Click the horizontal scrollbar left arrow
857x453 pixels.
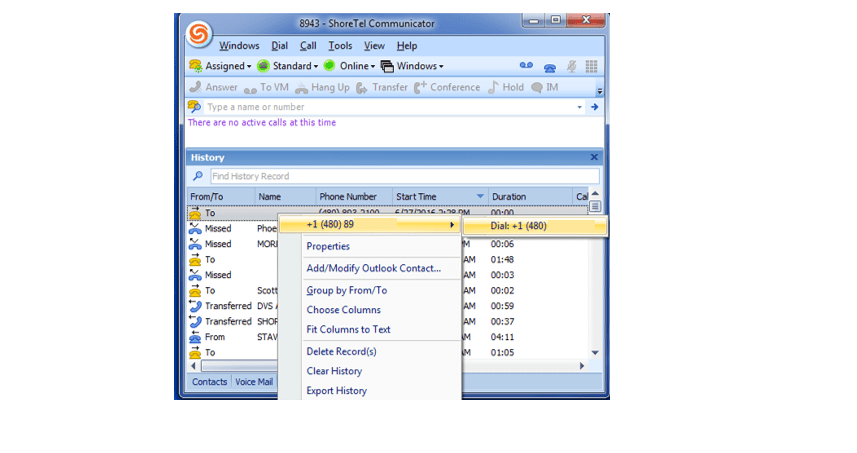tap(193, 366)
